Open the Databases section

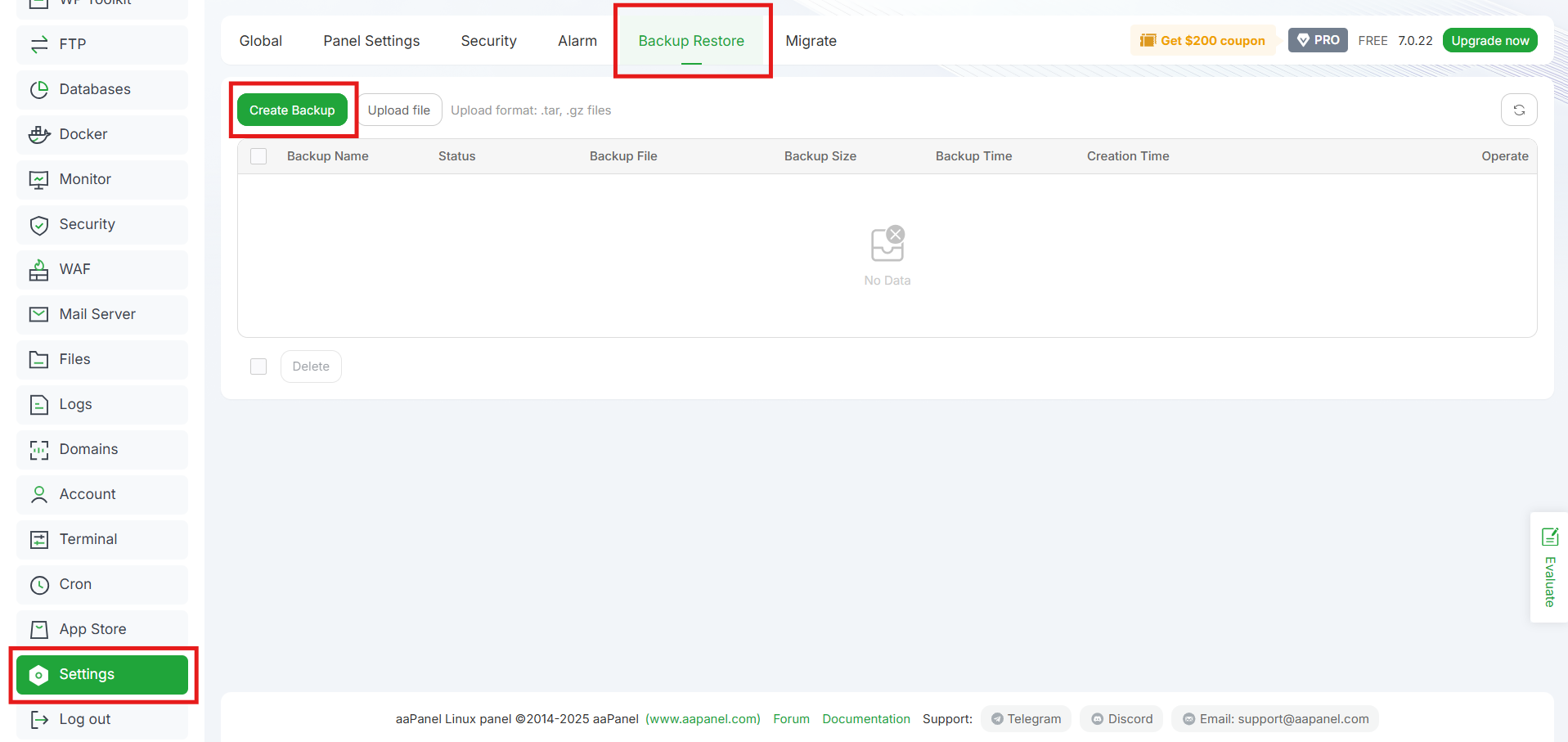click(95, 89)
